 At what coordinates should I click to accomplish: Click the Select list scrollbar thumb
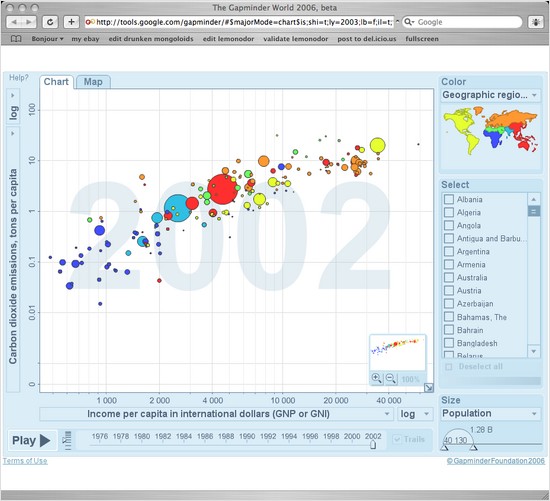(534, 211)
